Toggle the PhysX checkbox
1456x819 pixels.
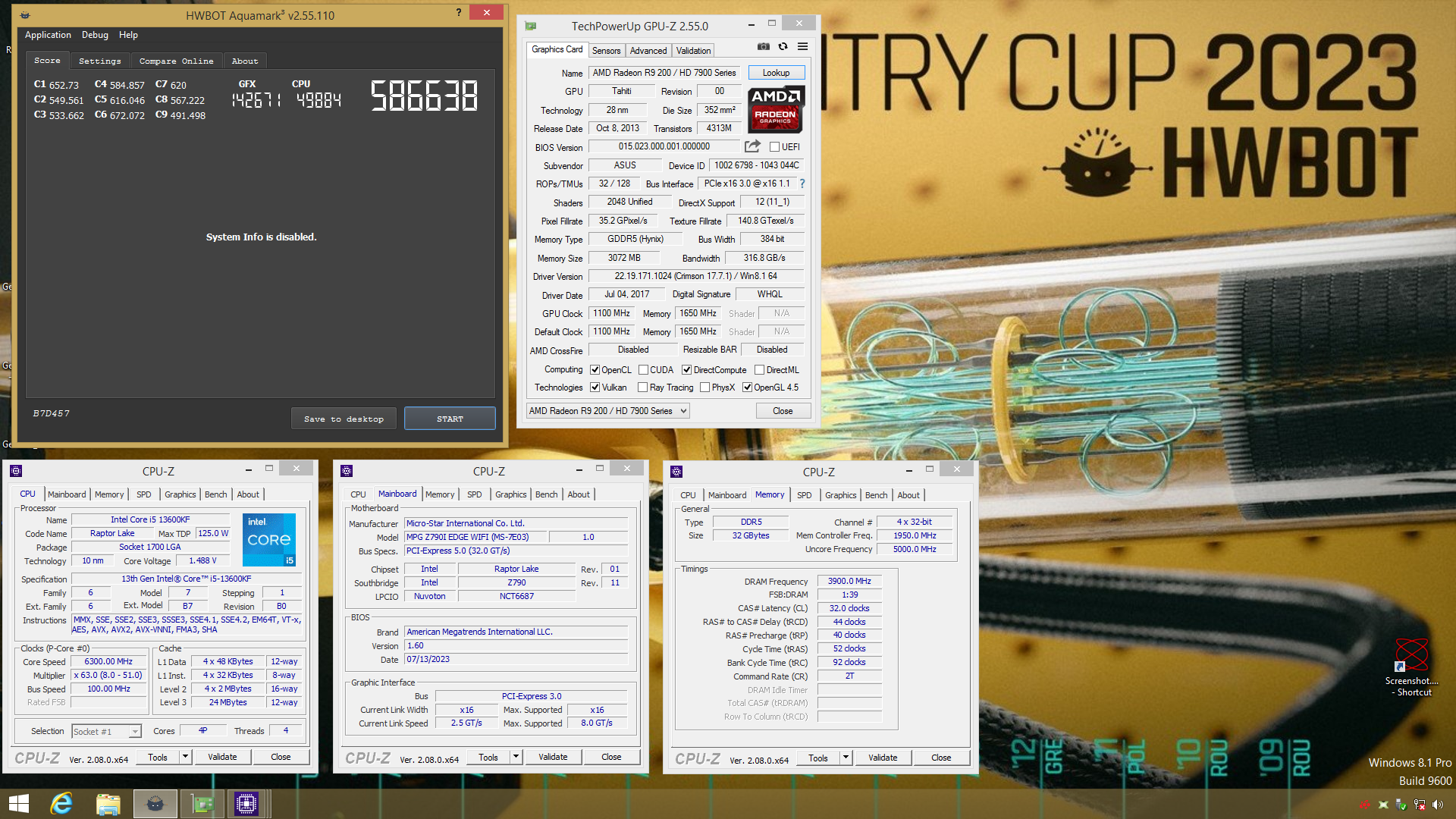click(704, 387)
